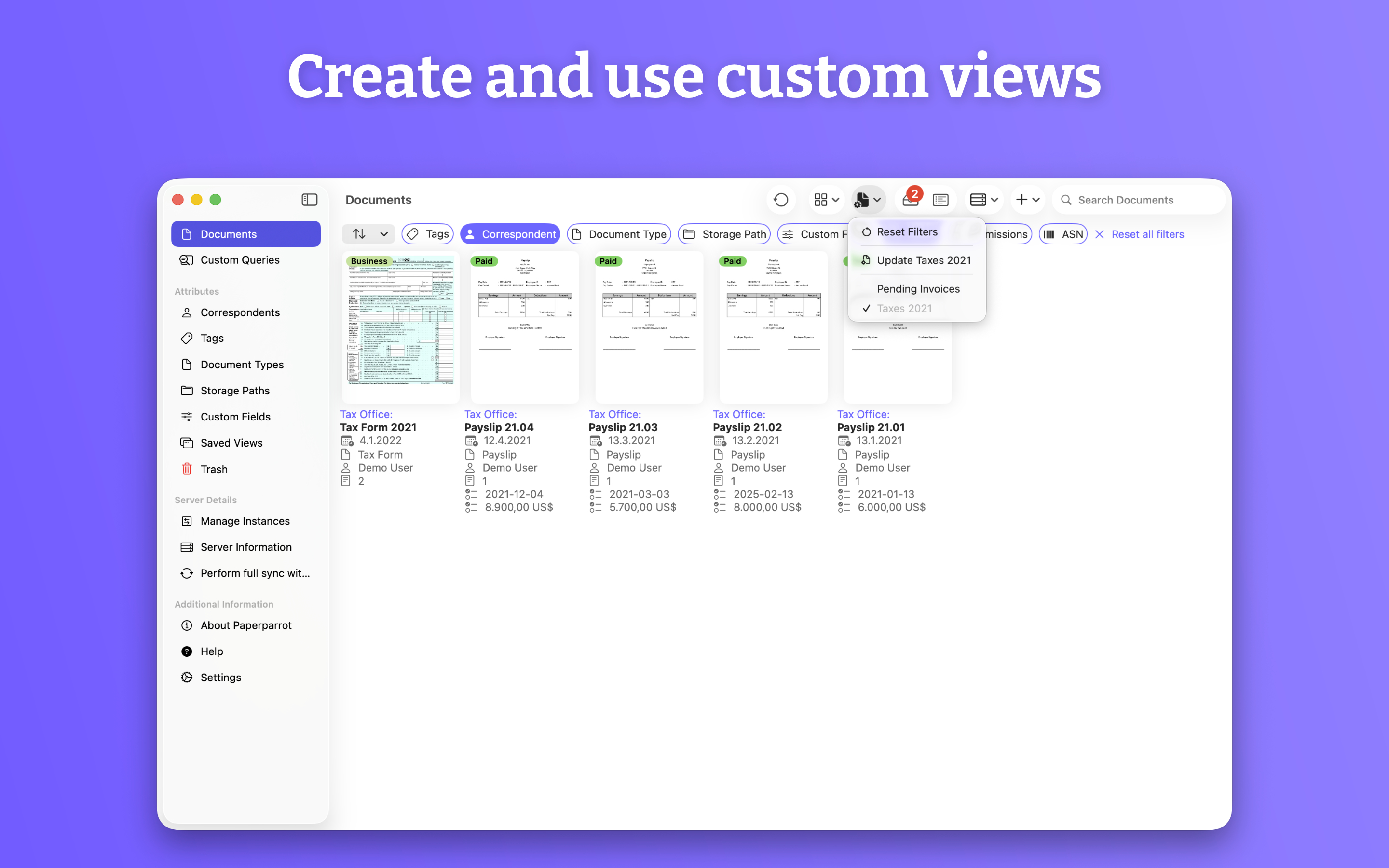Click Reset all filters link
The width and height of the screenshot is (1389, 868).
pyautogui.click(x=1139, y=234)
